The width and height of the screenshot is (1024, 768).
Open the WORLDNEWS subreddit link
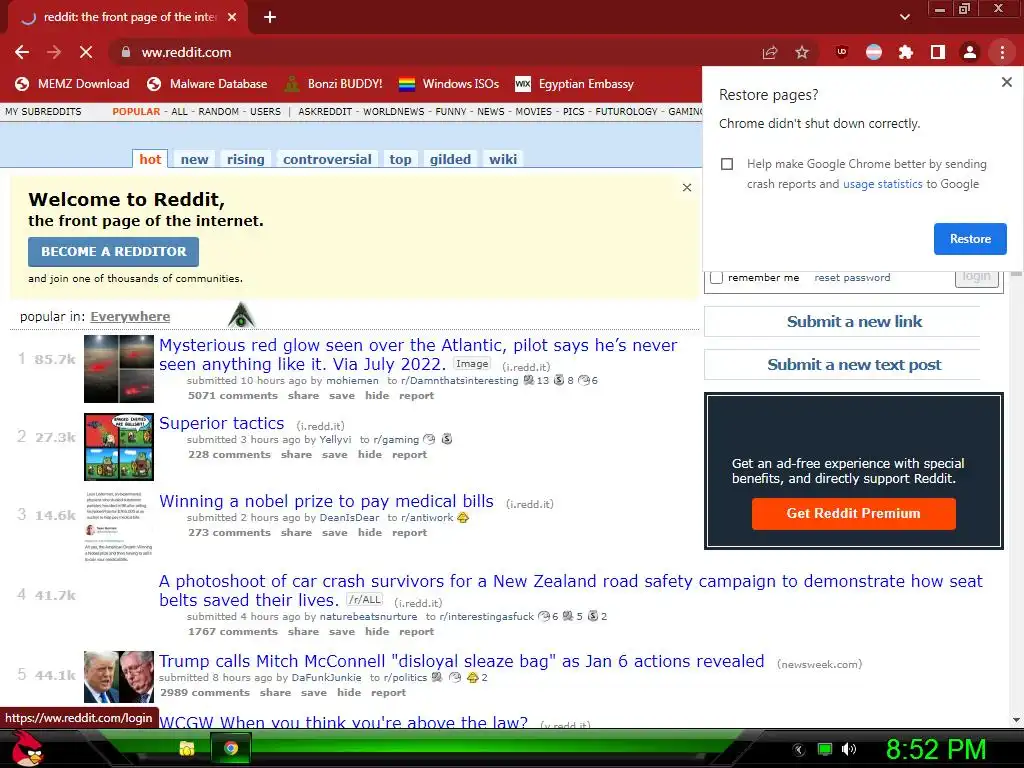click(394, 112)
